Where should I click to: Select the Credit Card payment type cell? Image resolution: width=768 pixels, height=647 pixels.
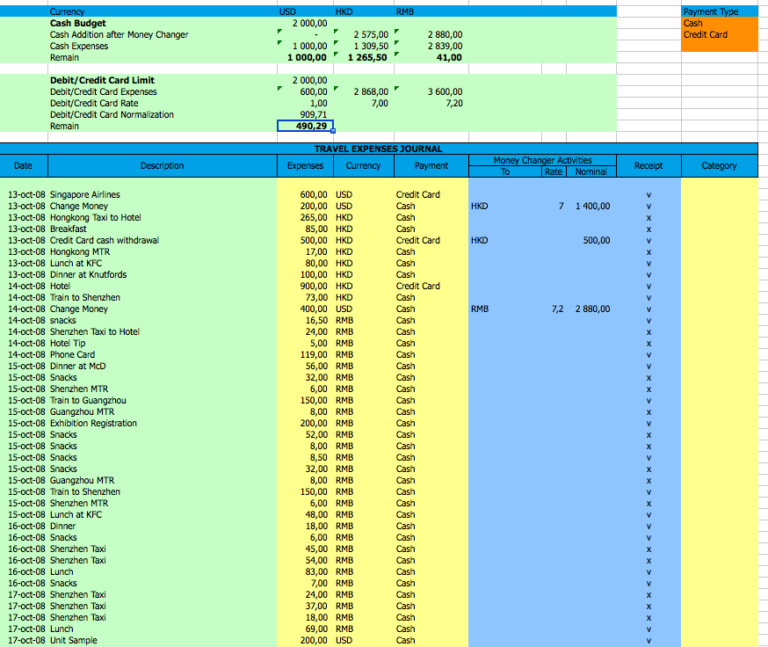pyautogui.click(x=719, y=34)
